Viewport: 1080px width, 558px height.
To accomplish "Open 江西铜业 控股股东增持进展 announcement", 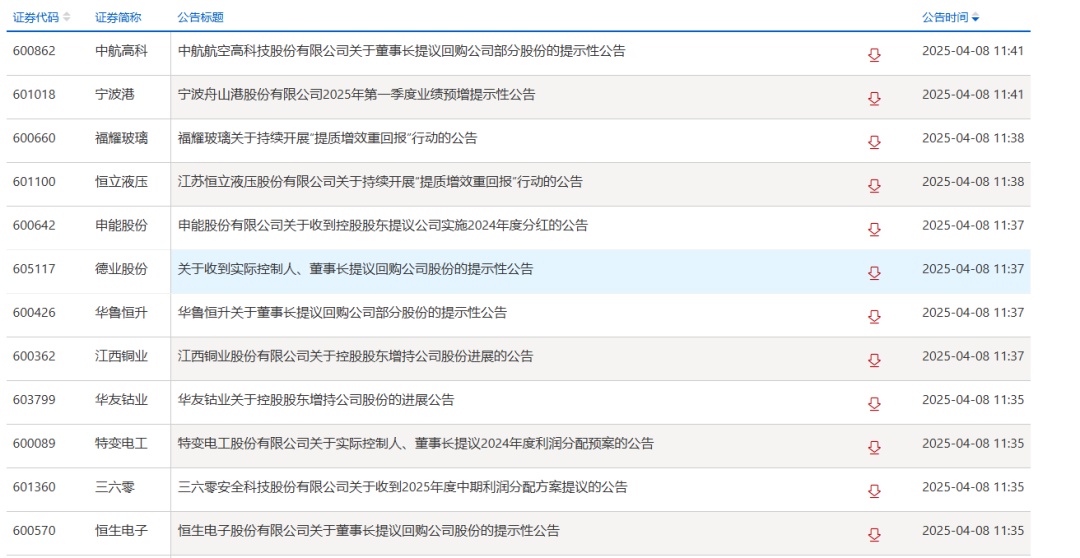I will click(355, 356).
